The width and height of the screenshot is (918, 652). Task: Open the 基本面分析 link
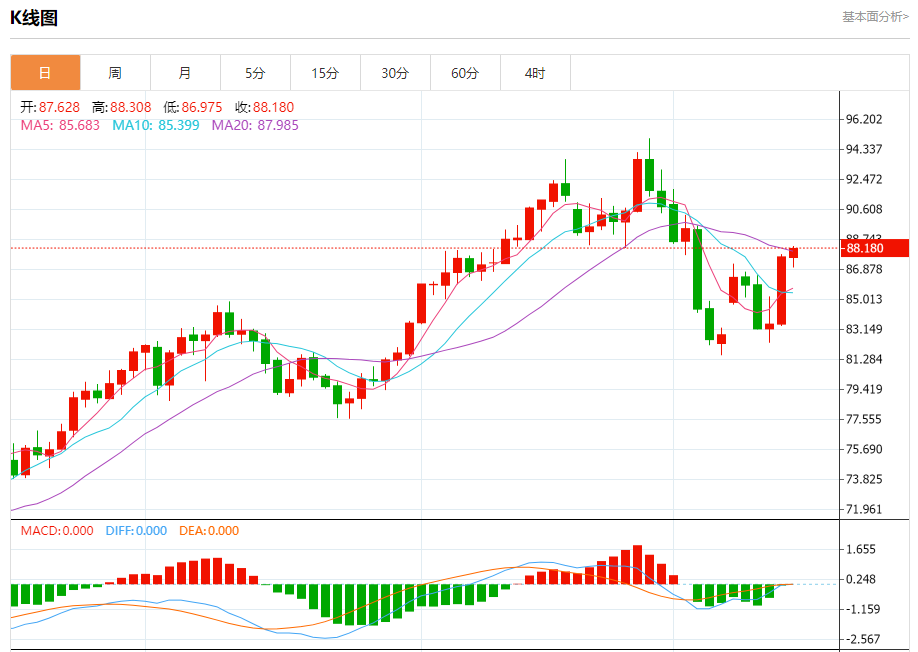875,17
